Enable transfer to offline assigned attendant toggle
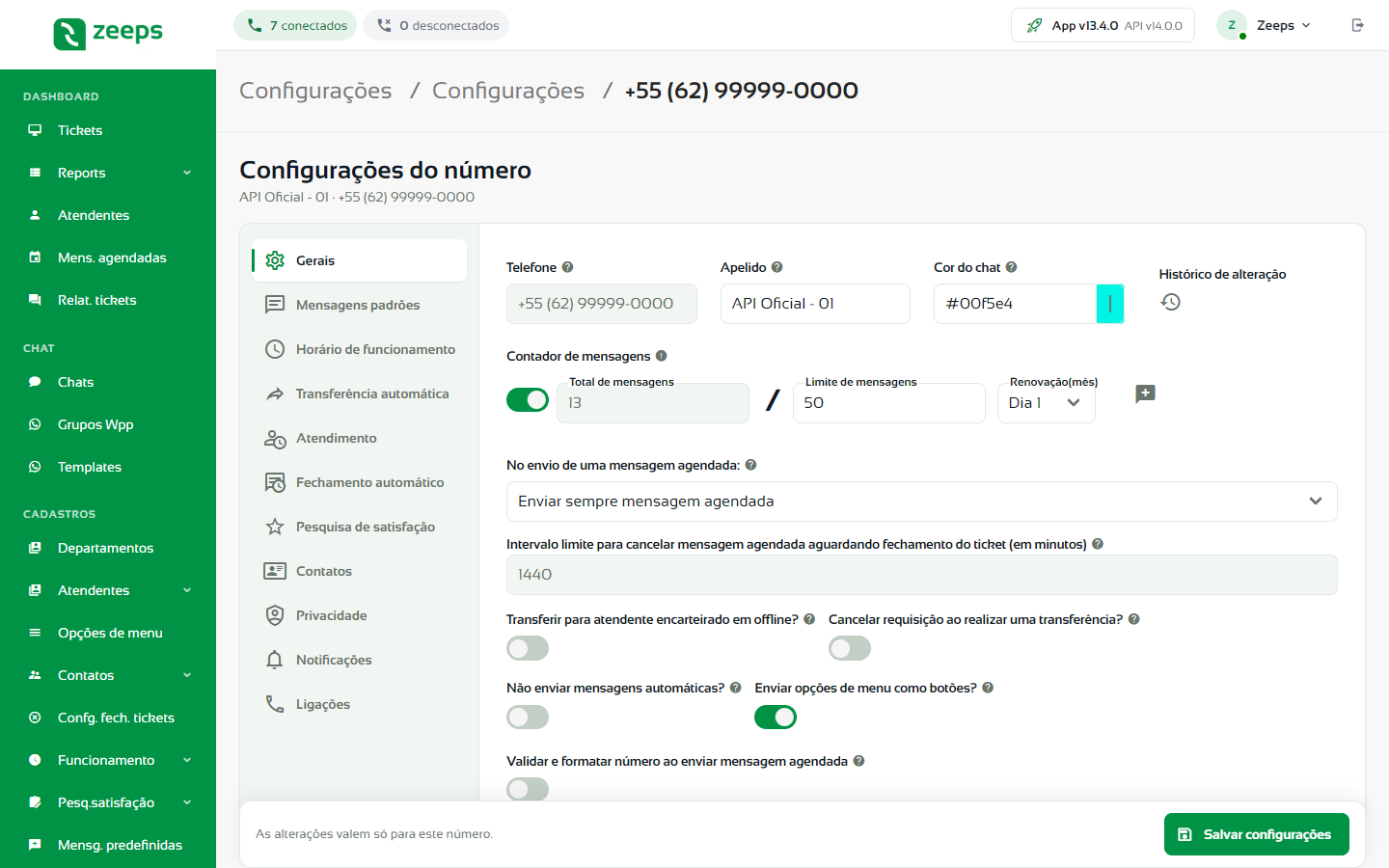The width and height of the screenshot is (1389, 868). [528, 648]
